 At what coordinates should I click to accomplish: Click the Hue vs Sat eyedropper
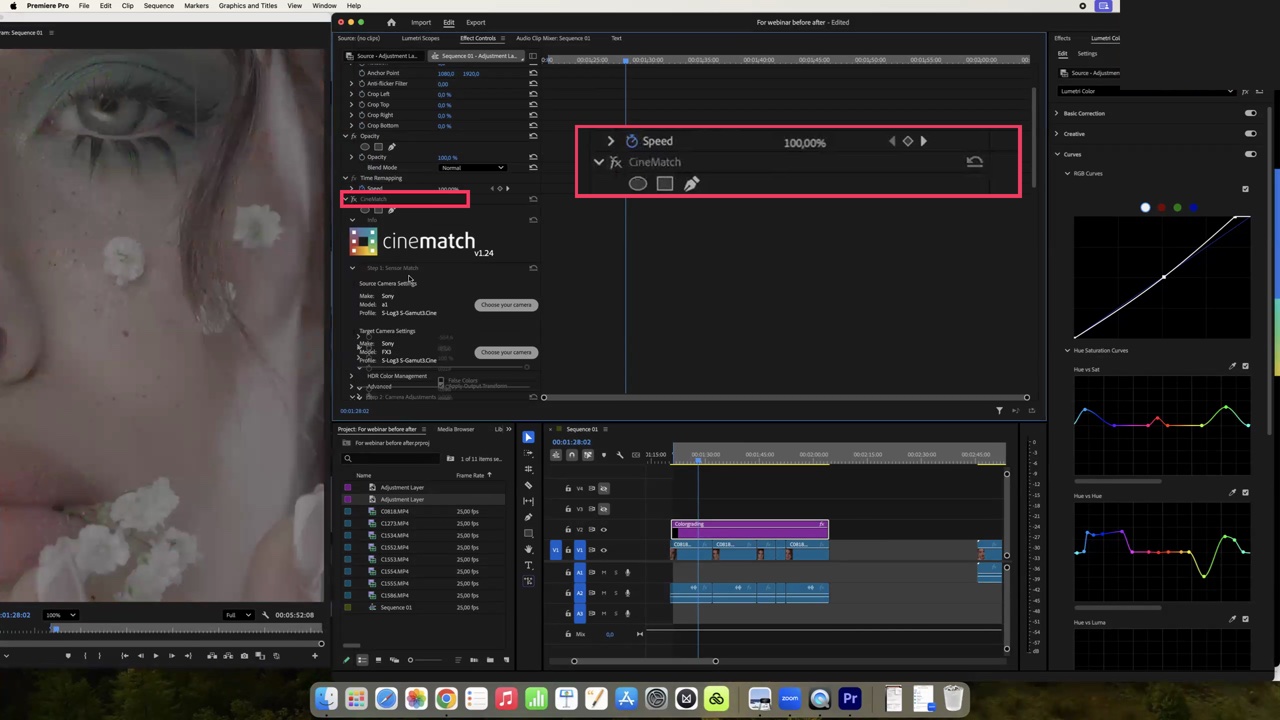point(1232,367)
